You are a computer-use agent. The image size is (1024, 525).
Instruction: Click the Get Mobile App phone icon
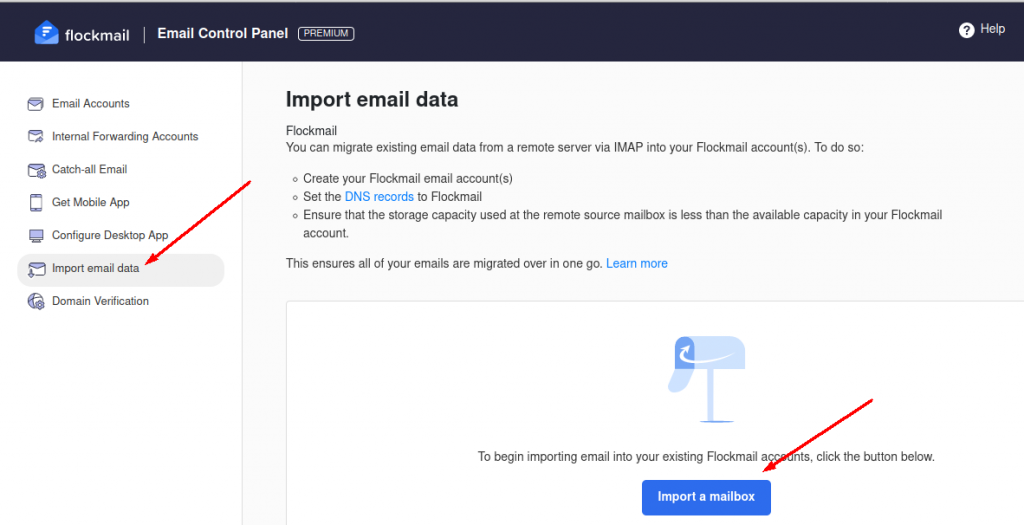pos(36,202)
